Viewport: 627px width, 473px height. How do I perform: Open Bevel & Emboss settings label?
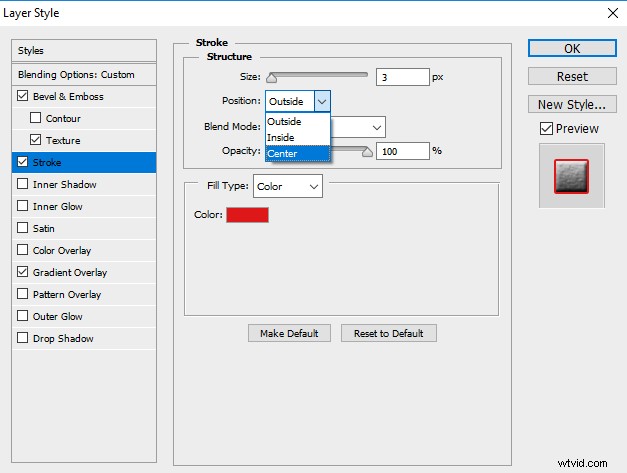pos(68,96)
